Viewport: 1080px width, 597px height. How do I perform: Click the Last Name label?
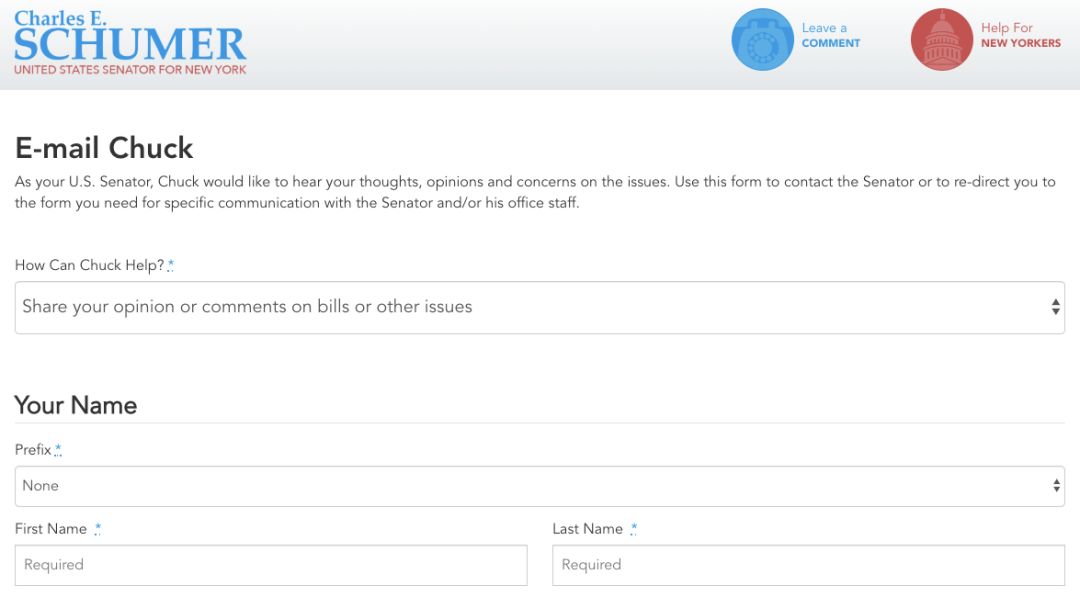pyautogui.click(x=588, y=529)
